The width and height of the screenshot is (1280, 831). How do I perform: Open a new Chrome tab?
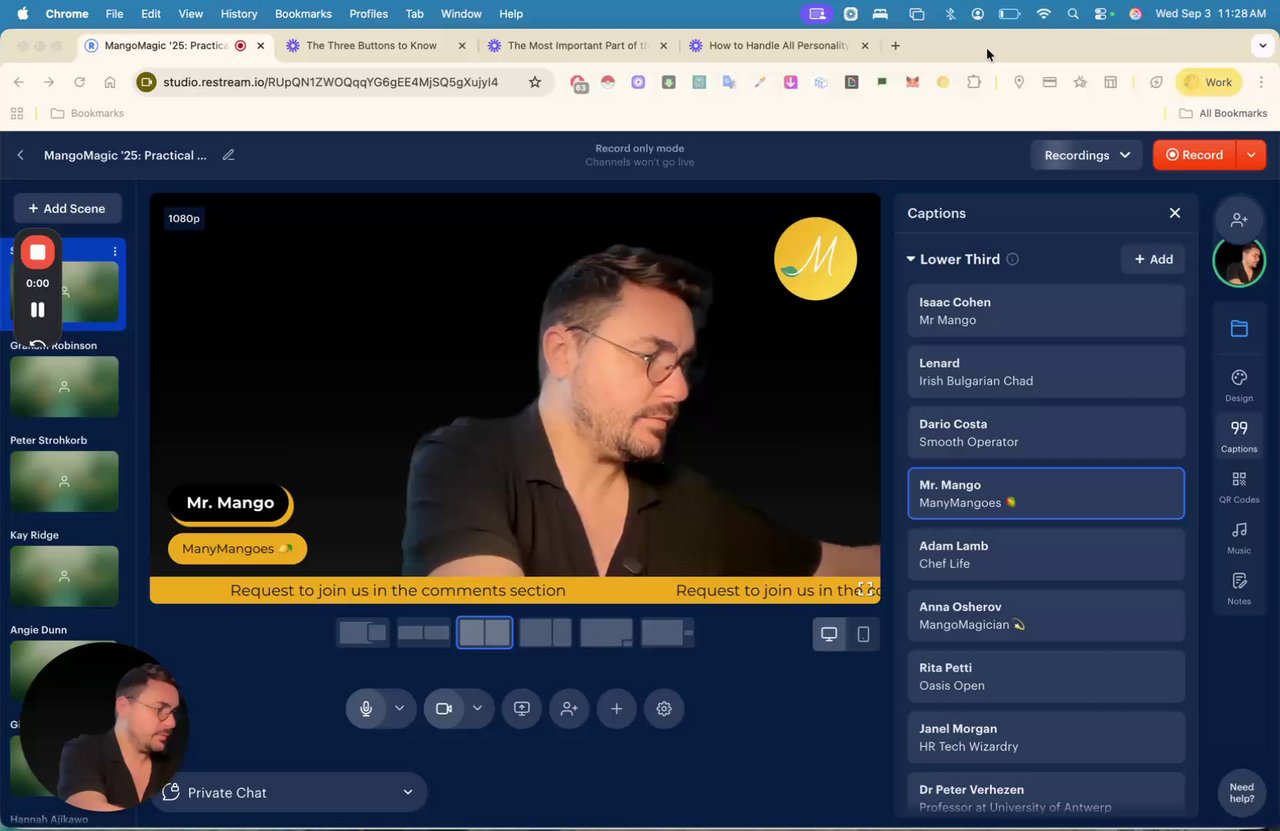[x=895, y=46]
